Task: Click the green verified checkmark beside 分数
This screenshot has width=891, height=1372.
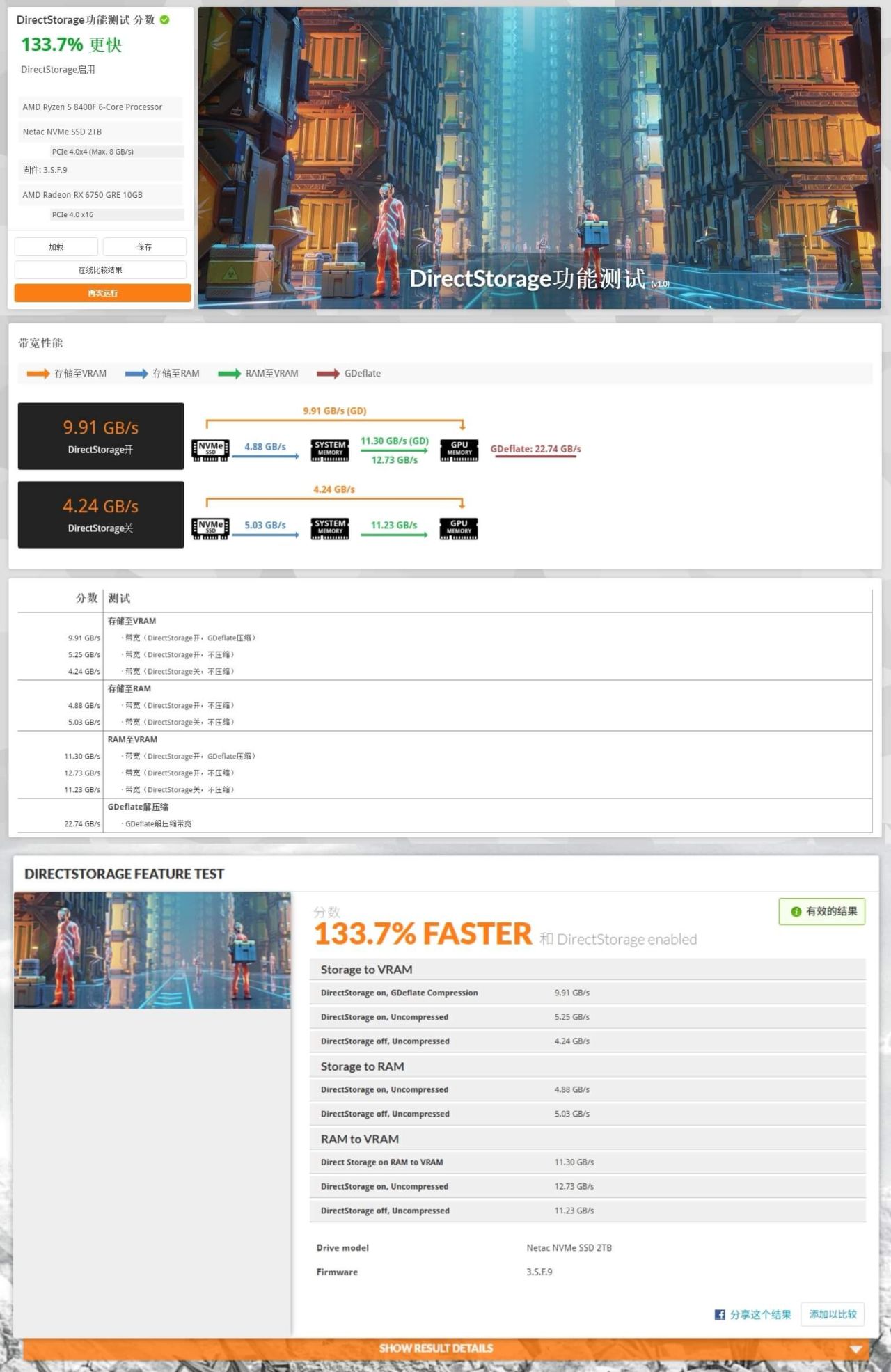Action: tap(165, 19)
